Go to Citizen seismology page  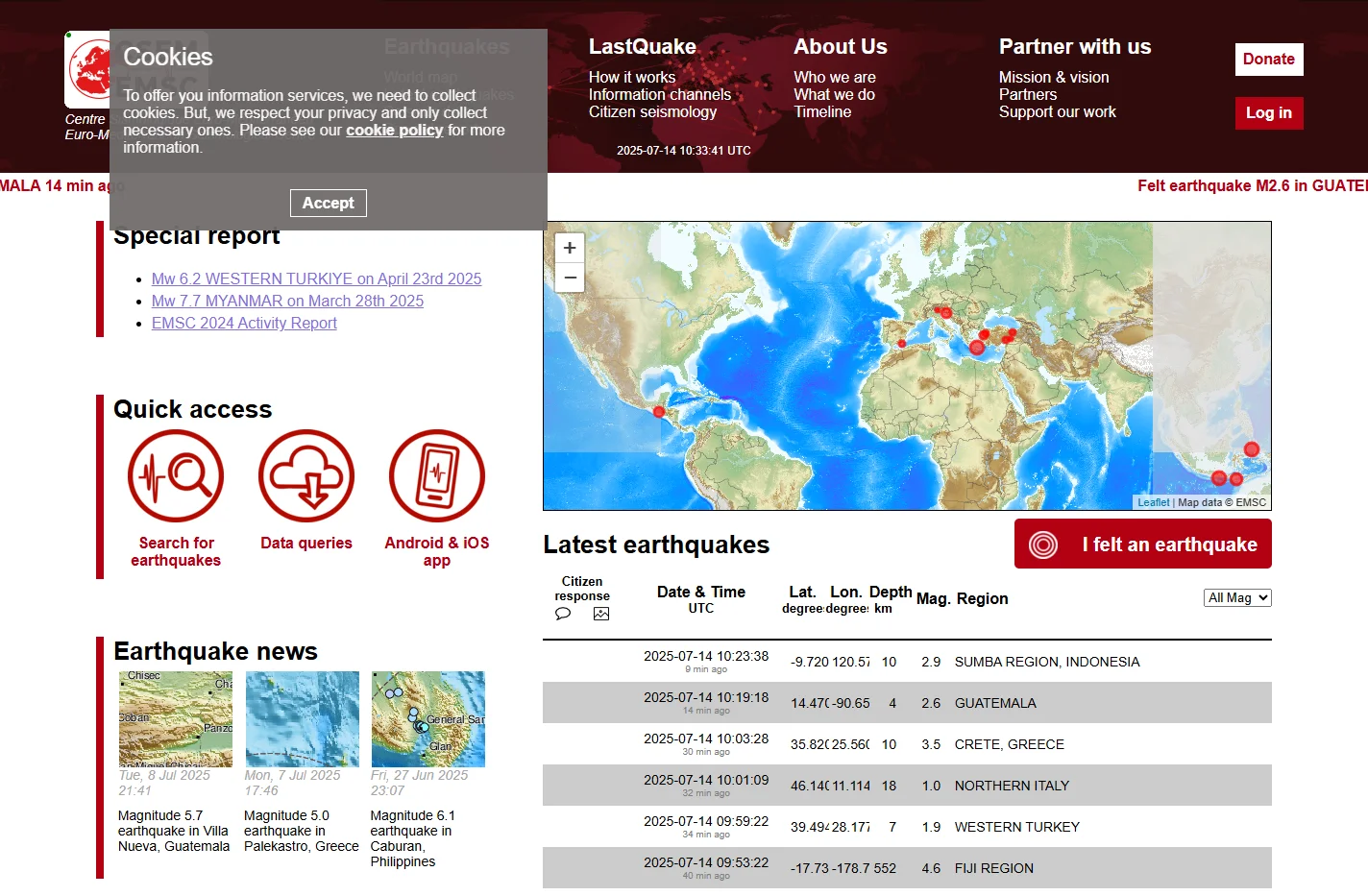click(652, 111)
